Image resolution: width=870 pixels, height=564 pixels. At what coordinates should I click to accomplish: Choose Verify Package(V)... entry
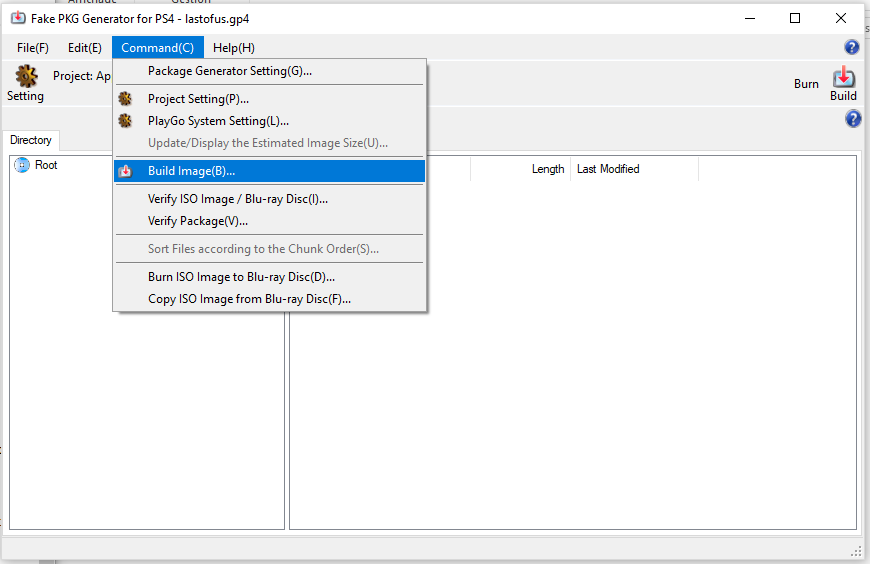click(270, 221)
